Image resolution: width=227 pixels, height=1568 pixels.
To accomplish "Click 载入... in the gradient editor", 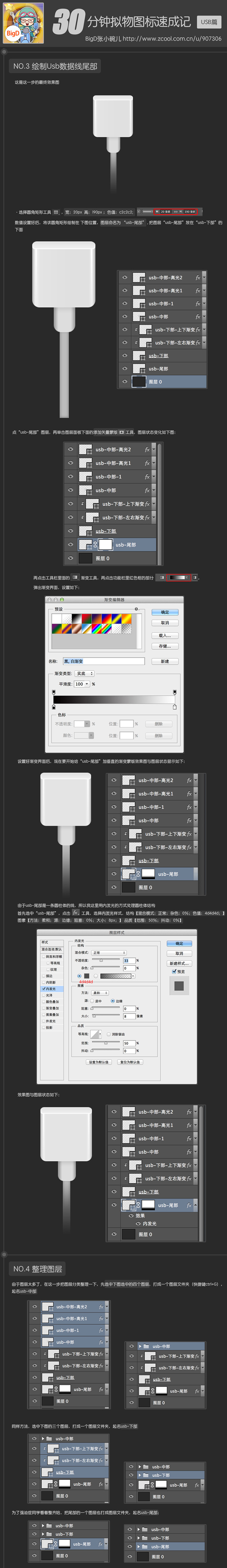I will tap(165, 635).
